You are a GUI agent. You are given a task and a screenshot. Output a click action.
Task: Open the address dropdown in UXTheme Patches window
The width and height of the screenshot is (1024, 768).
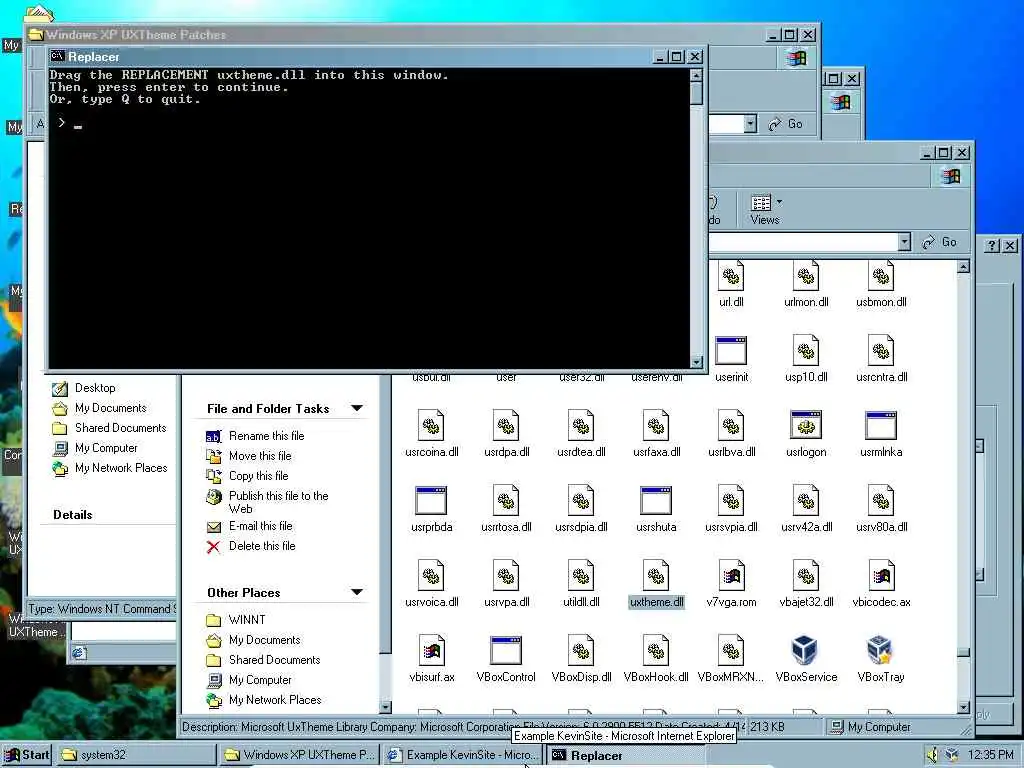point(750,123)
